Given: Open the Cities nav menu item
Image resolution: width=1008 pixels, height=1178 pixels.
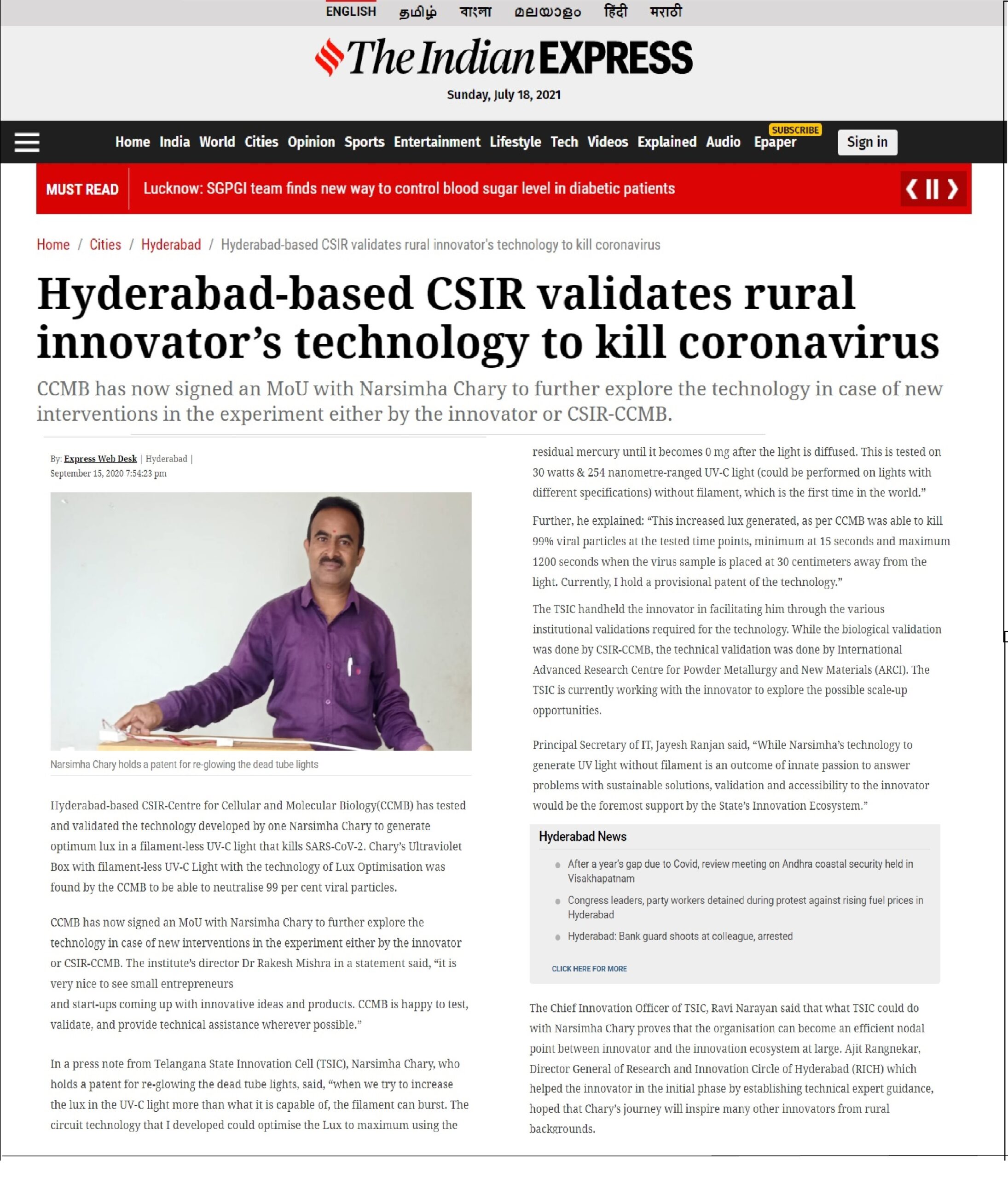Looking at the screenshot, I should [x=261, y=142].
